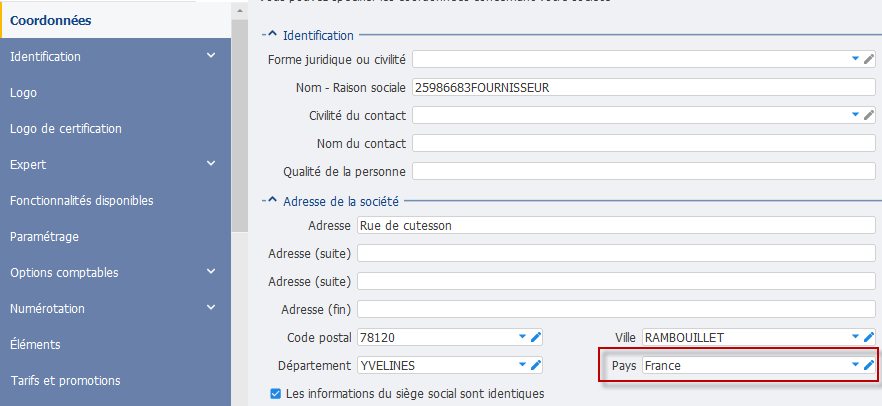This screenshot has width=882, height=406.
Task: Expand the Options comptables sidebar chevron
Action: [211, 272]
